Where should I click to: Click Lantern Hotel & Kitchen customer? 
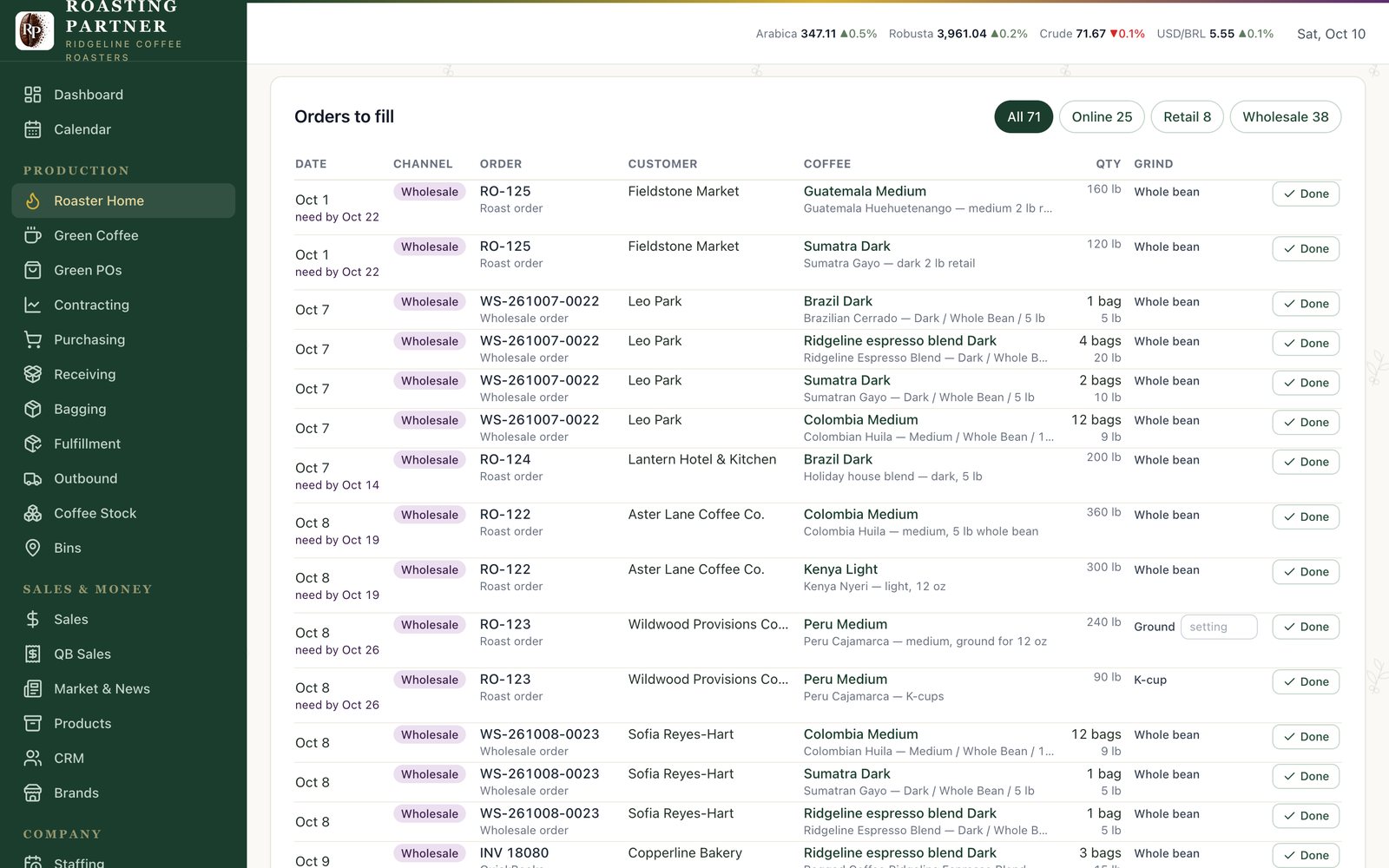click(x=702, y=459)
